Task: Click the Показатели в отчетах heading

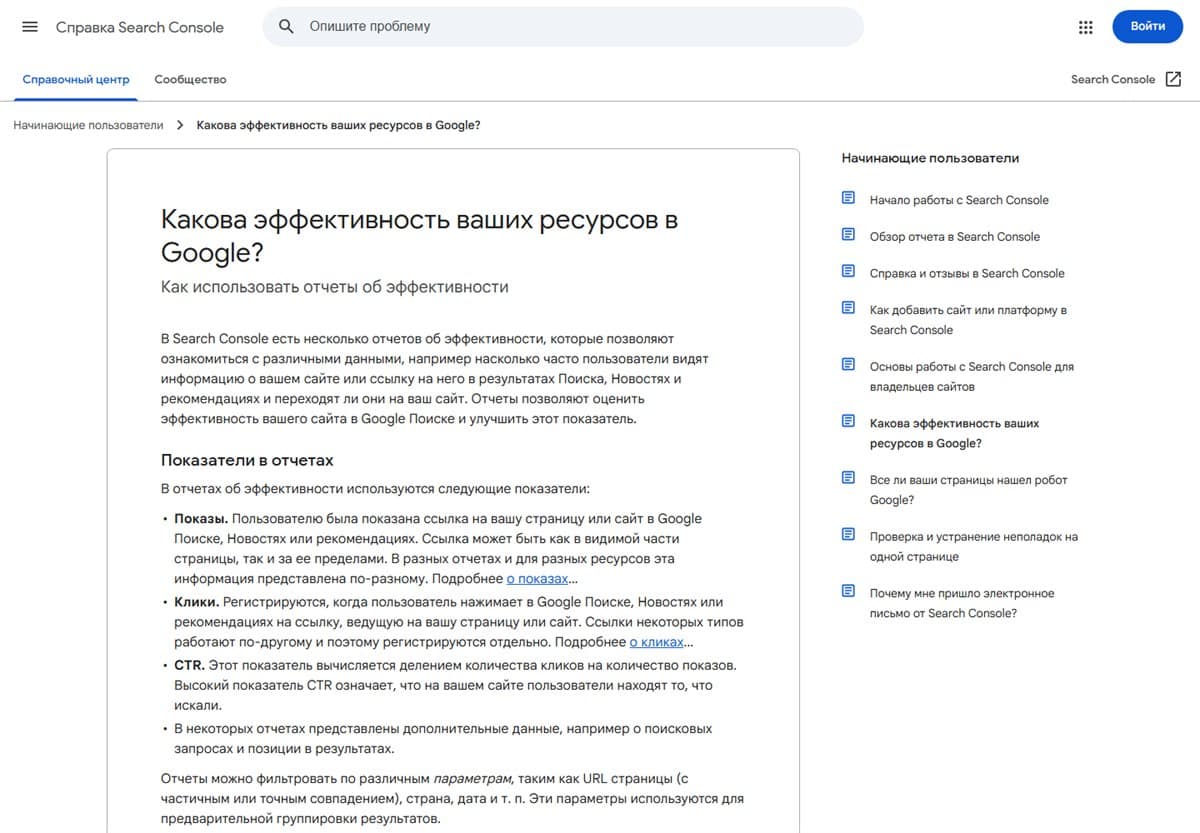Action: [x=247, y=460]
